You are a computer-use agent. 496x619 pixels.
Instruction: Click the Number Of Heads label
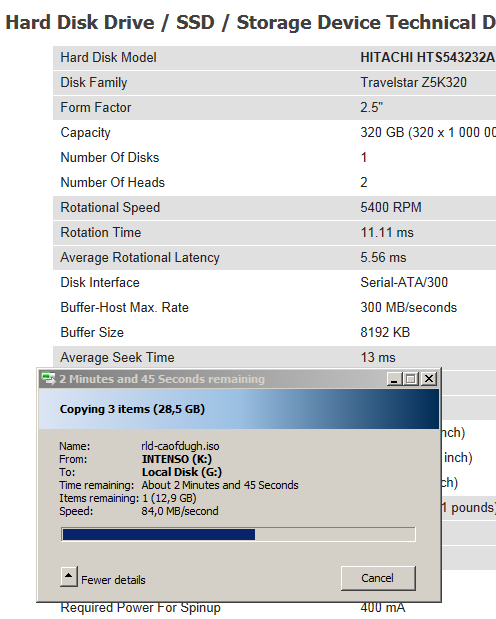tap(113, 182)
